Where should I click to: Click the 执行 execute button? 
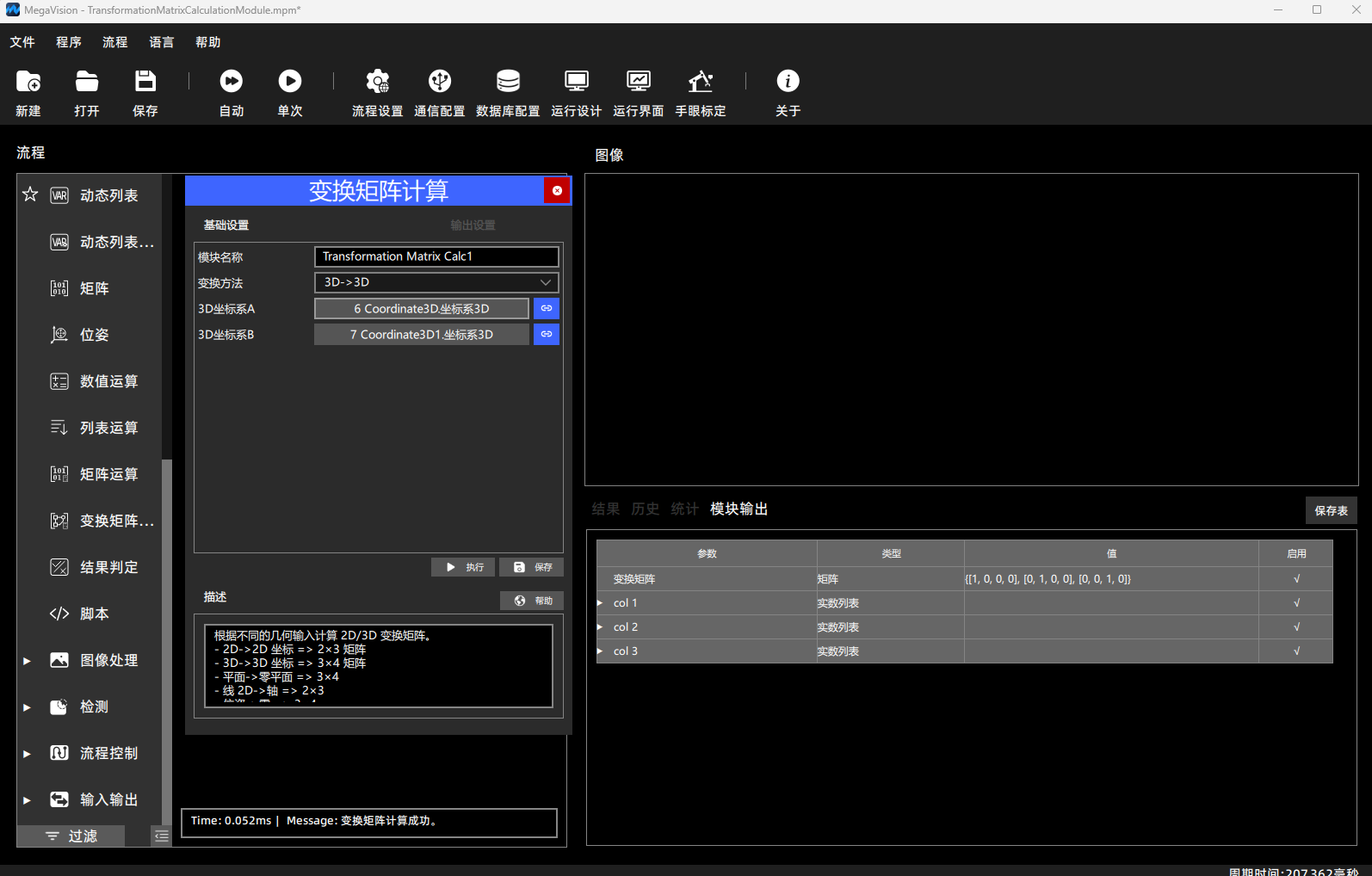pyautogui.click(x=463, y=567)
